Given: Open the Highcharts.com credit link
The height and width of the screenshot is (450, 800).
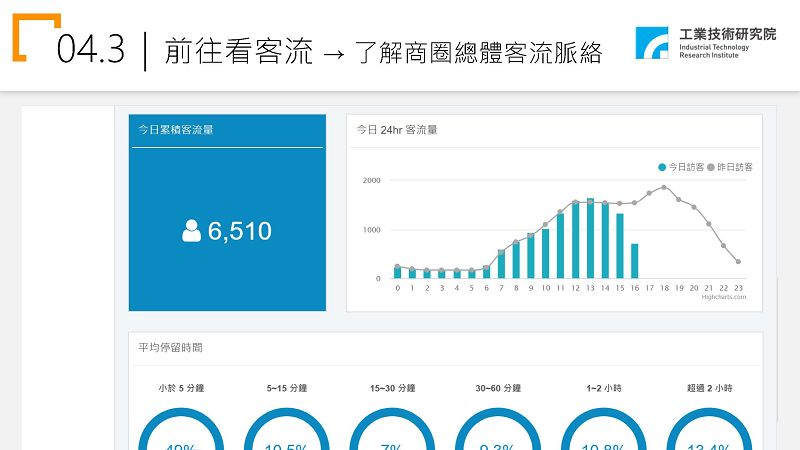Looking at the screenshot, I should [723, 297].
